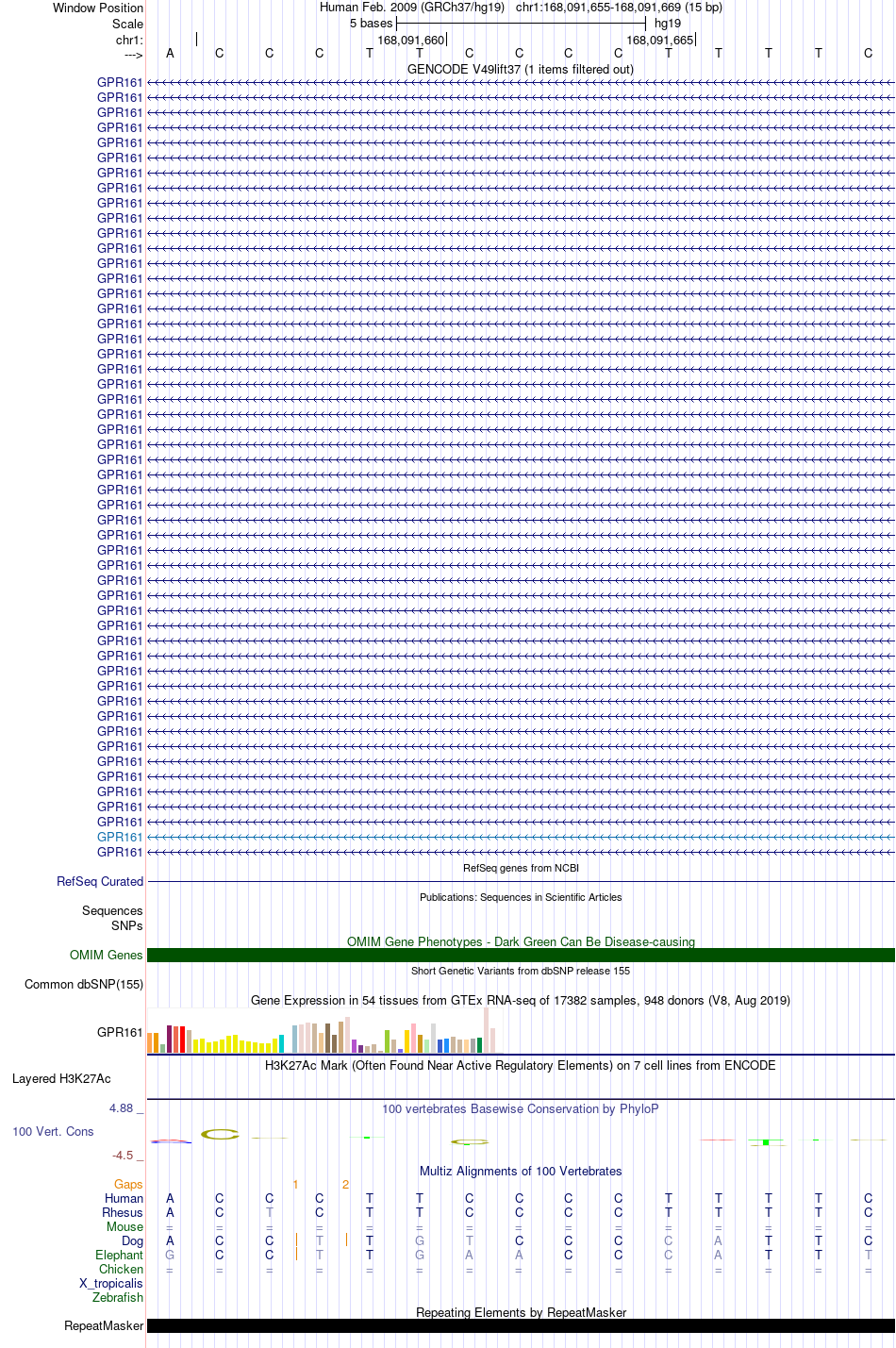
Task: Open the 'H3K27Ac Mark' ENCODE track title
Action: [x=521, y=1065]
